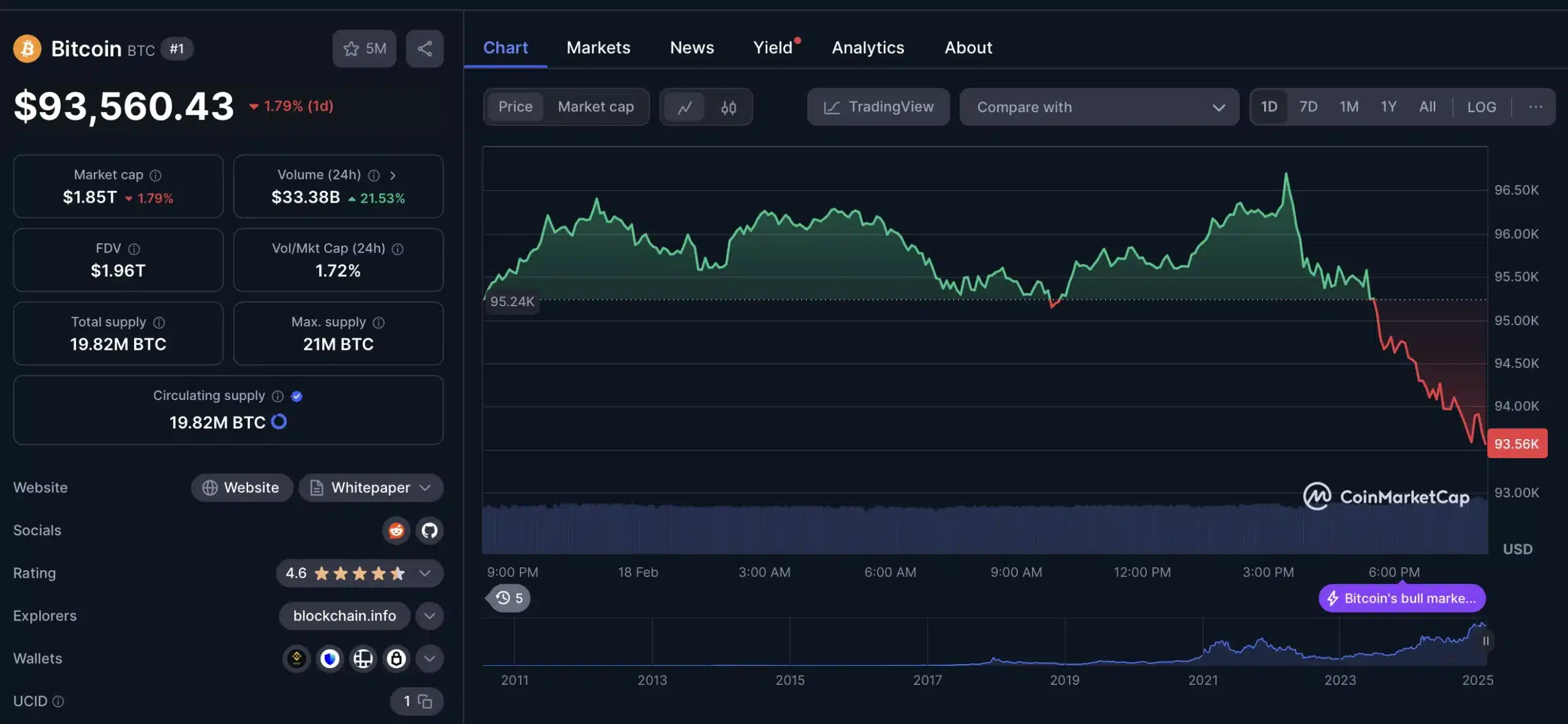Click the 95.24K opening price label
This screenshot has width=1568, height=724.
click(x=512, y=301)
